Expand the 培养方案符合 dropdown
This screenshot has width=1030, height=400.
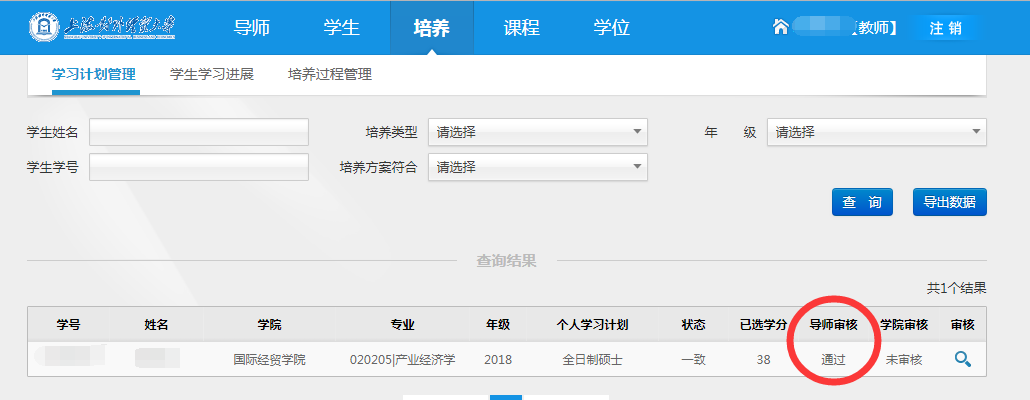coord(537,167)
